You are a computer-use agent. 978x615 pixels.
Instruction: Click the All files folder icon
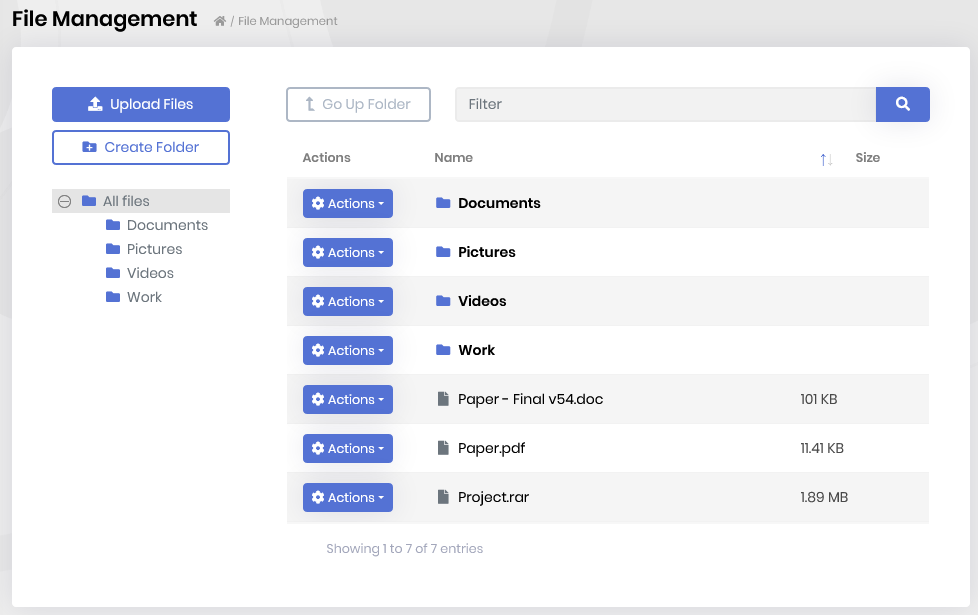(x=89, y=201)
